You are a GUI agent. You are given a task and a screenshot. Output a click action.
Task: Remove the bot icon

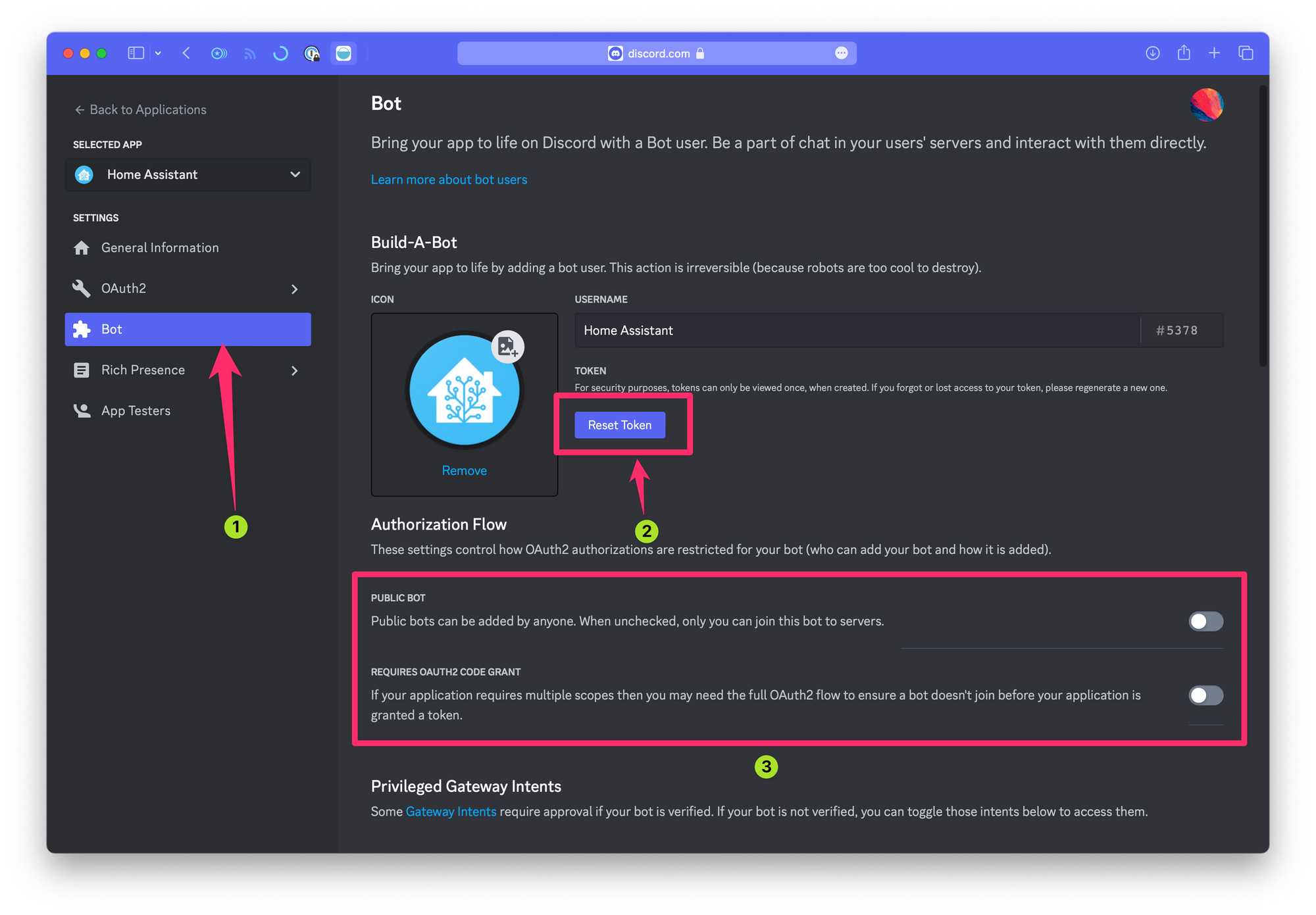(464, 471)
